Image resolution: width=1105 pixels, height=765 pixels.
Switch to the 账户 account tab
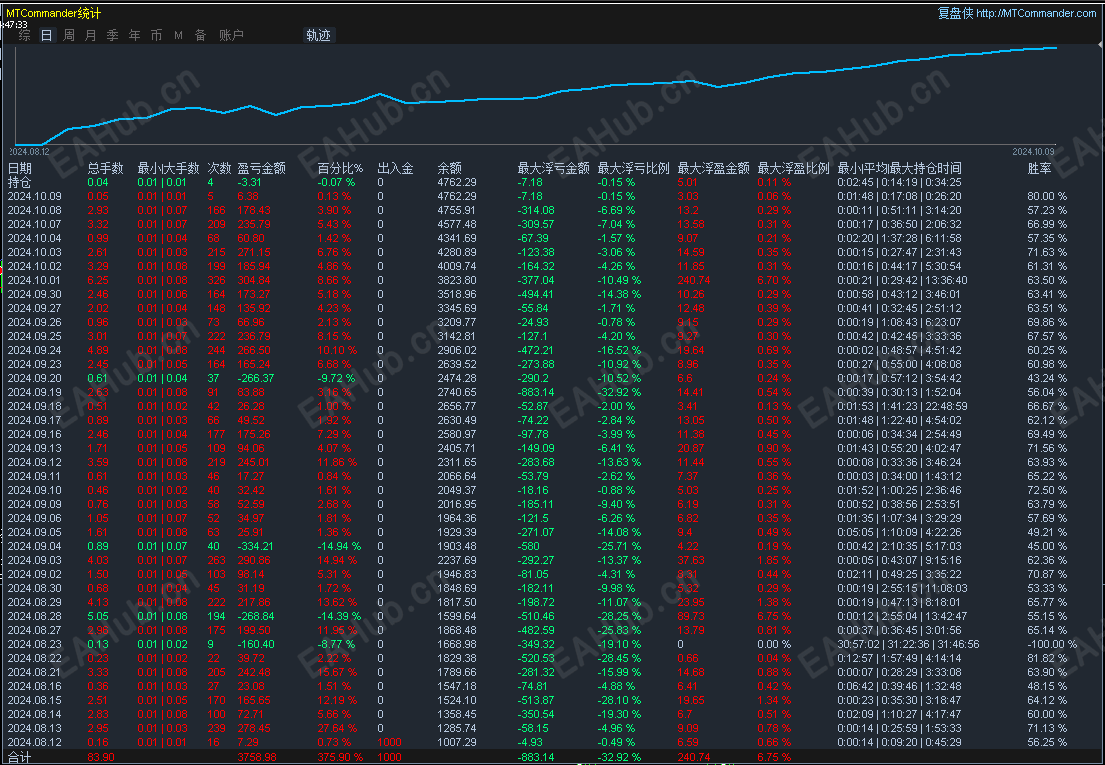coord(231,35)
